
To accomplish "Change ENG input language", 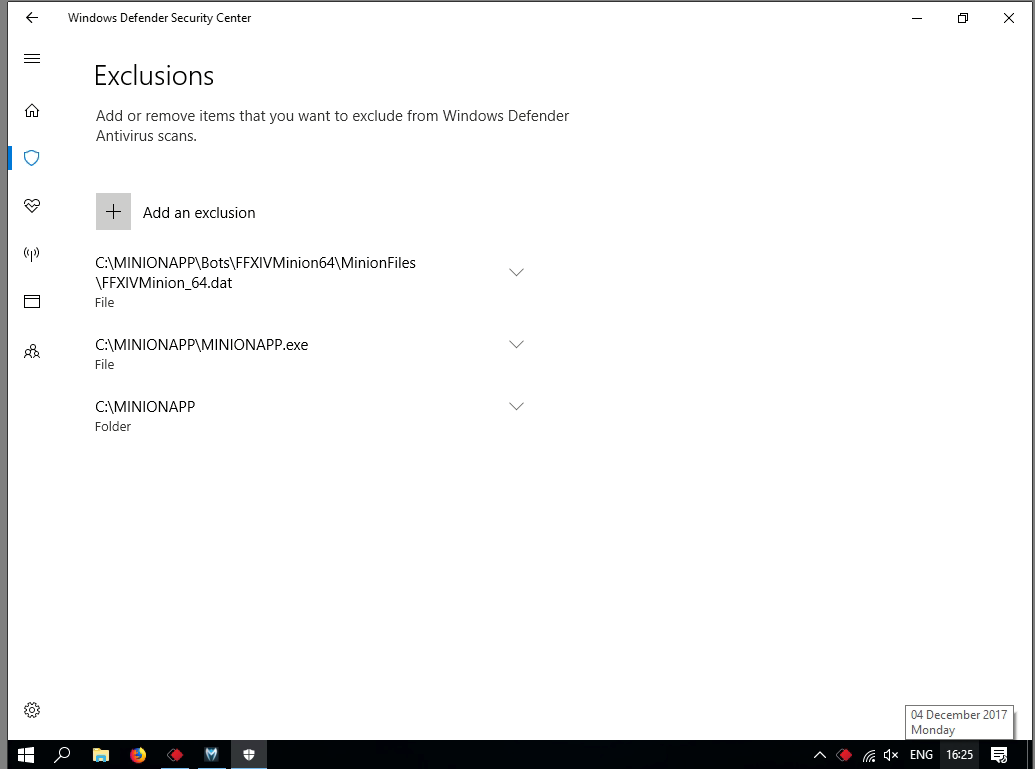I will (x=921, y=755).
